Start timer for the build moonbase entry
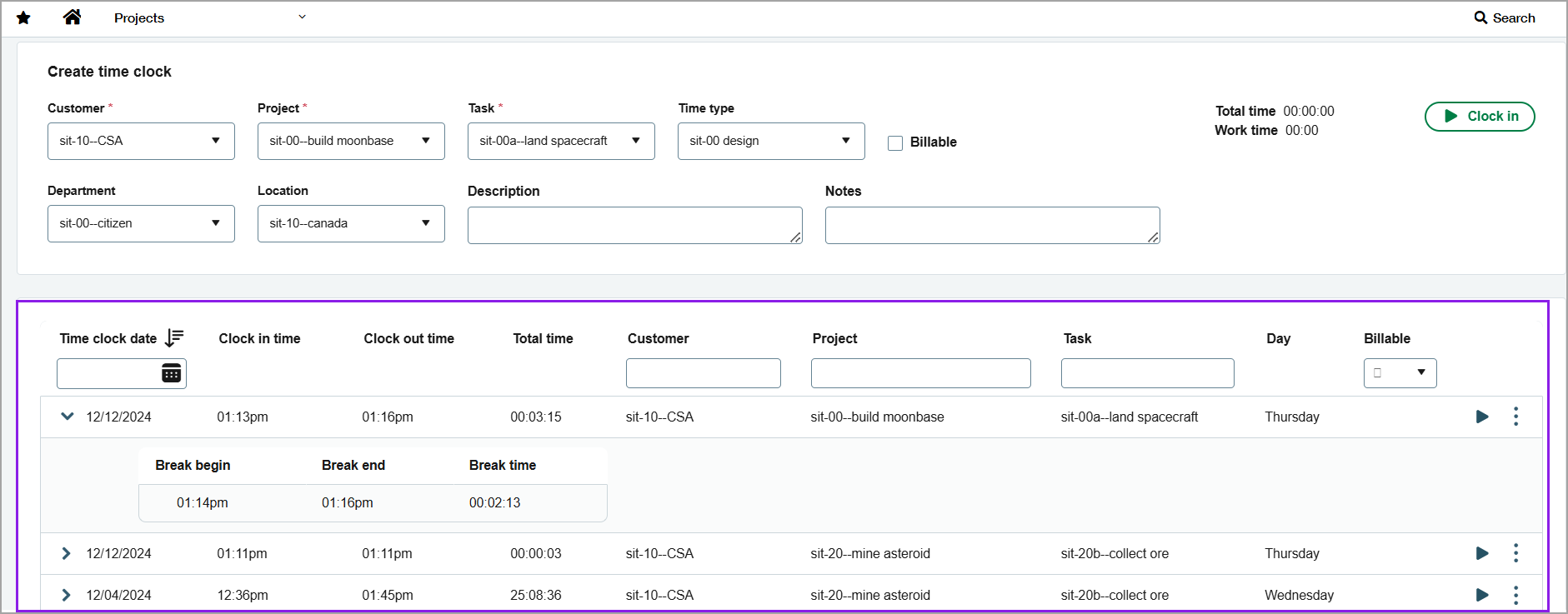This screenshot has width=1568, height=614. (1481, 417)
